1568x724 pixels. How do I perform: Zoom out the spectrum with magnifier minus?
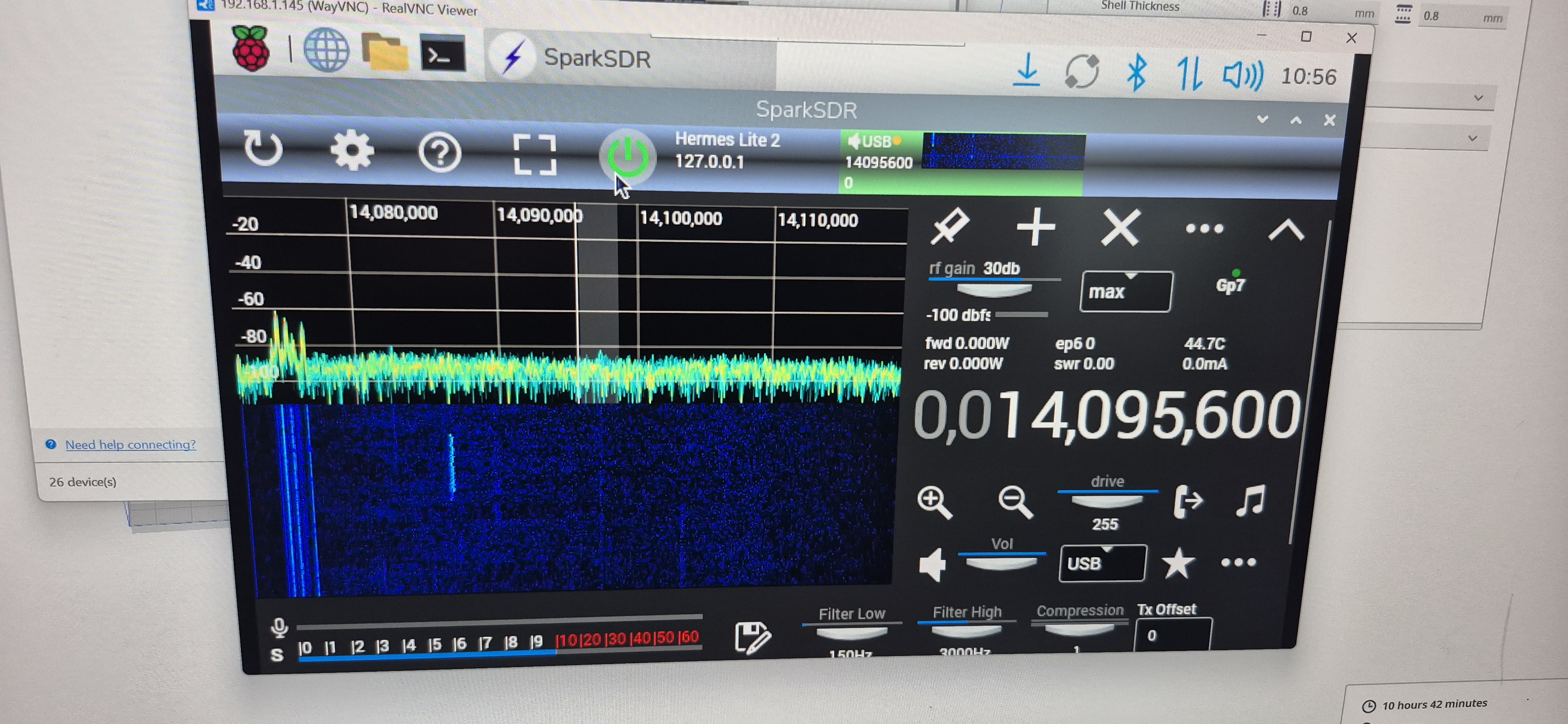point(1015,502)
